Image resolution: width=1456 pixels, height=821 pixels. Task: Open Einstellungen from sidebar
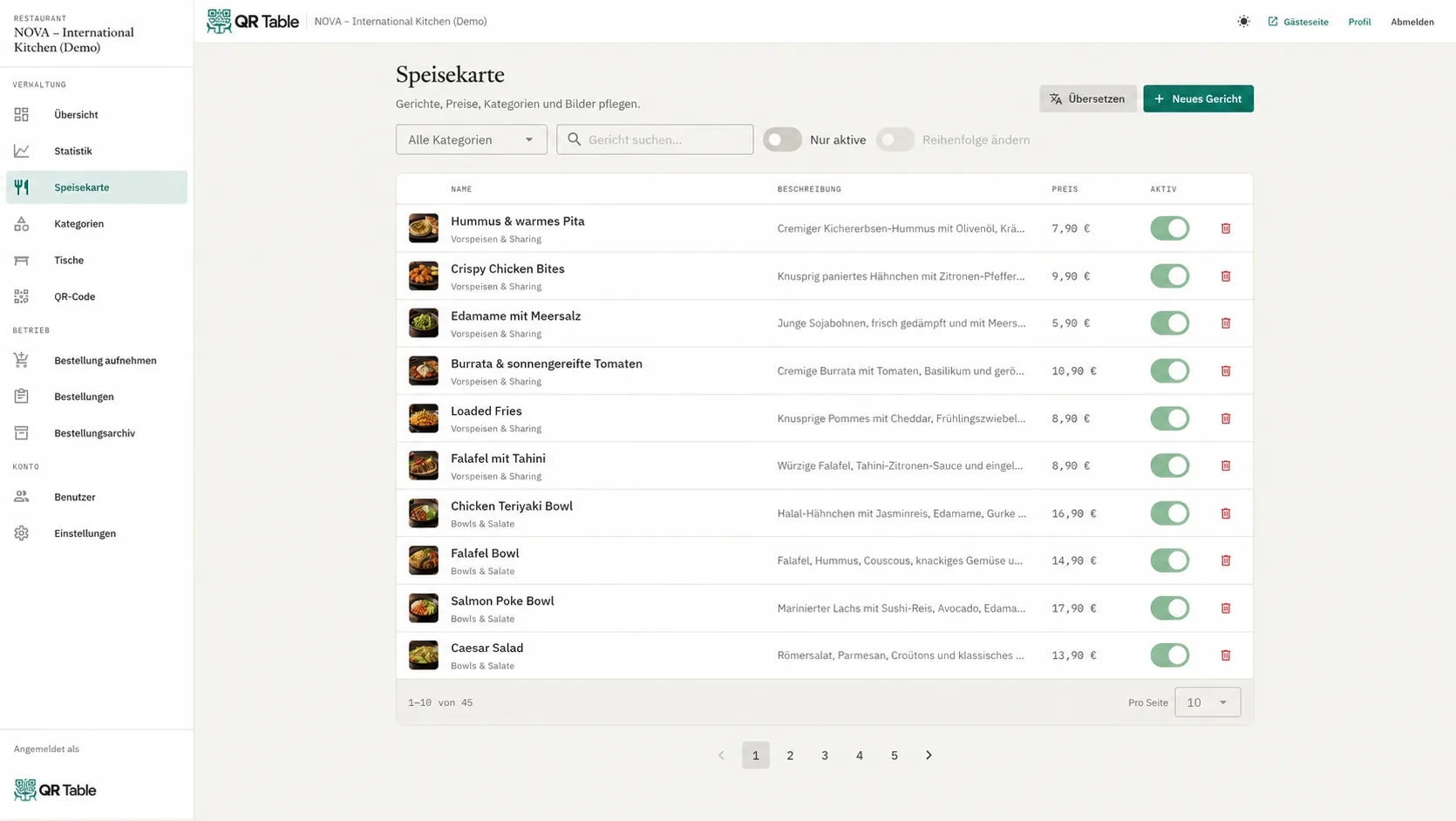click(97, 533)
